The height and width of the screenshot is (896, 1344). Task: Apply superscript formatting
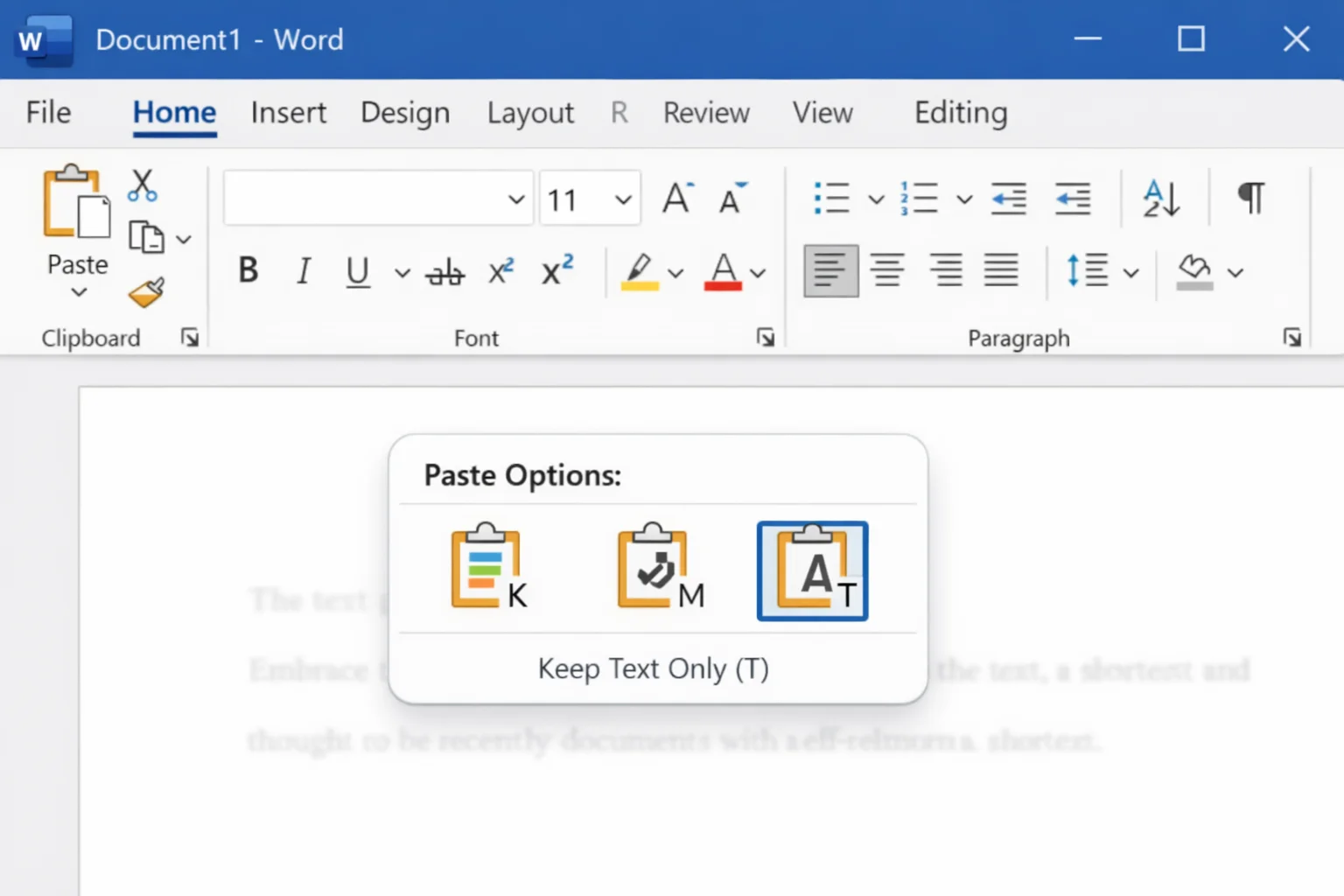pos(557,270)
